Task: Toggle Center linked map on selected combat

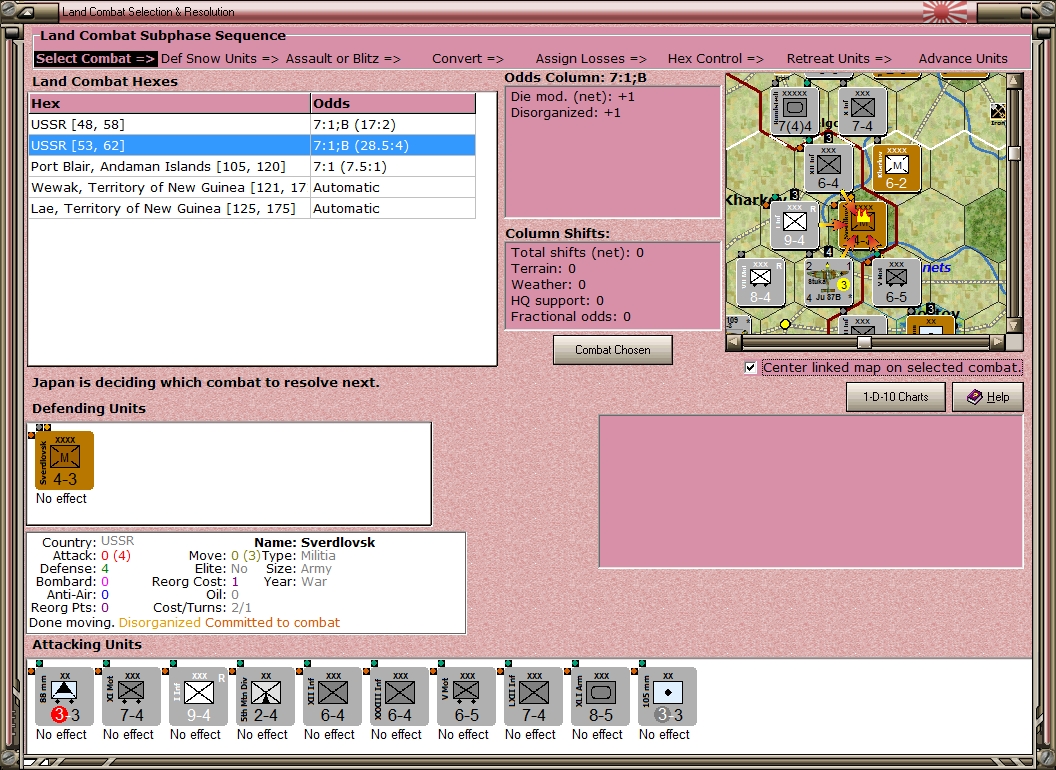Action: [x=750, y=368]
